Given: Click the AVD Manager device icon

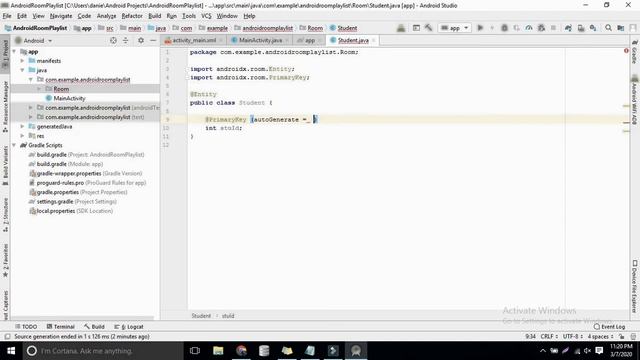Looking at the screenshot, I should tap(581, 28).
